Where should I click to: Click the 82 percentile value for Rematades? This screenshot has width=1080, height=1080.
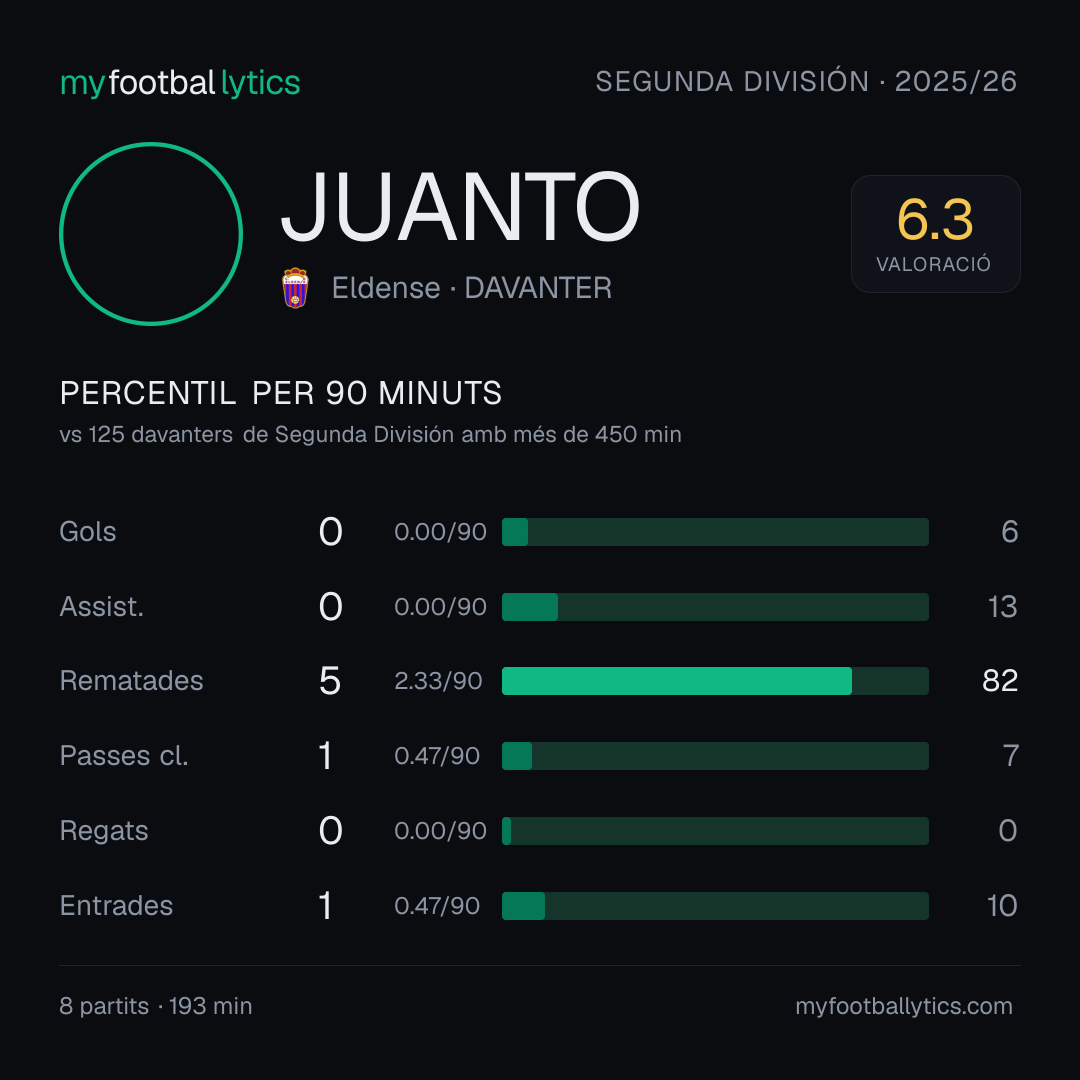pyautogui.click(x=1000, y=681)
